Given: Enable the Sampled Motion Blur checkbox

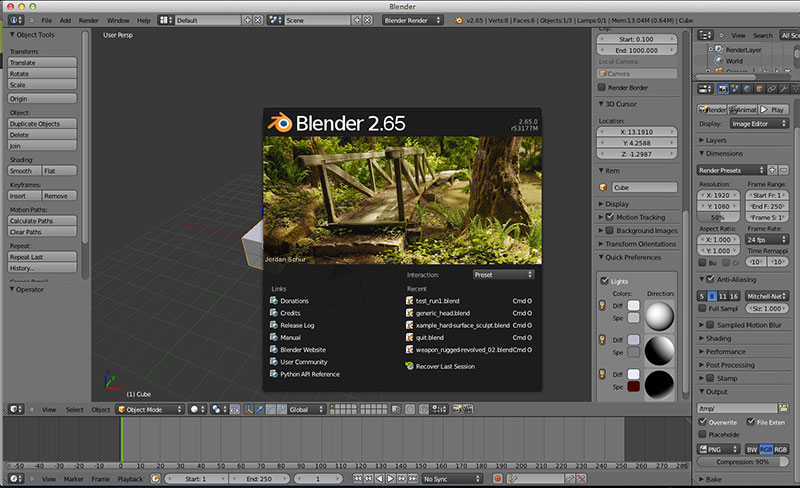Looking at the screenshot, I should 710,325.
